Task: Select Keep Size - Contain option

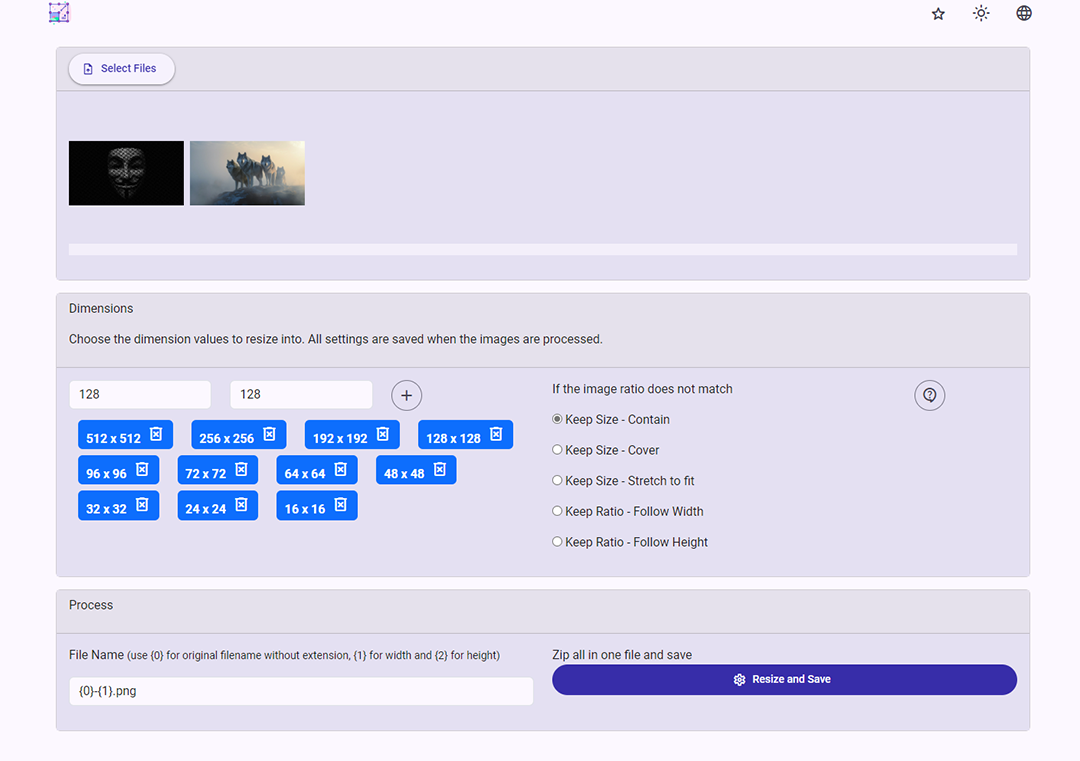Action: coord(558,419)
